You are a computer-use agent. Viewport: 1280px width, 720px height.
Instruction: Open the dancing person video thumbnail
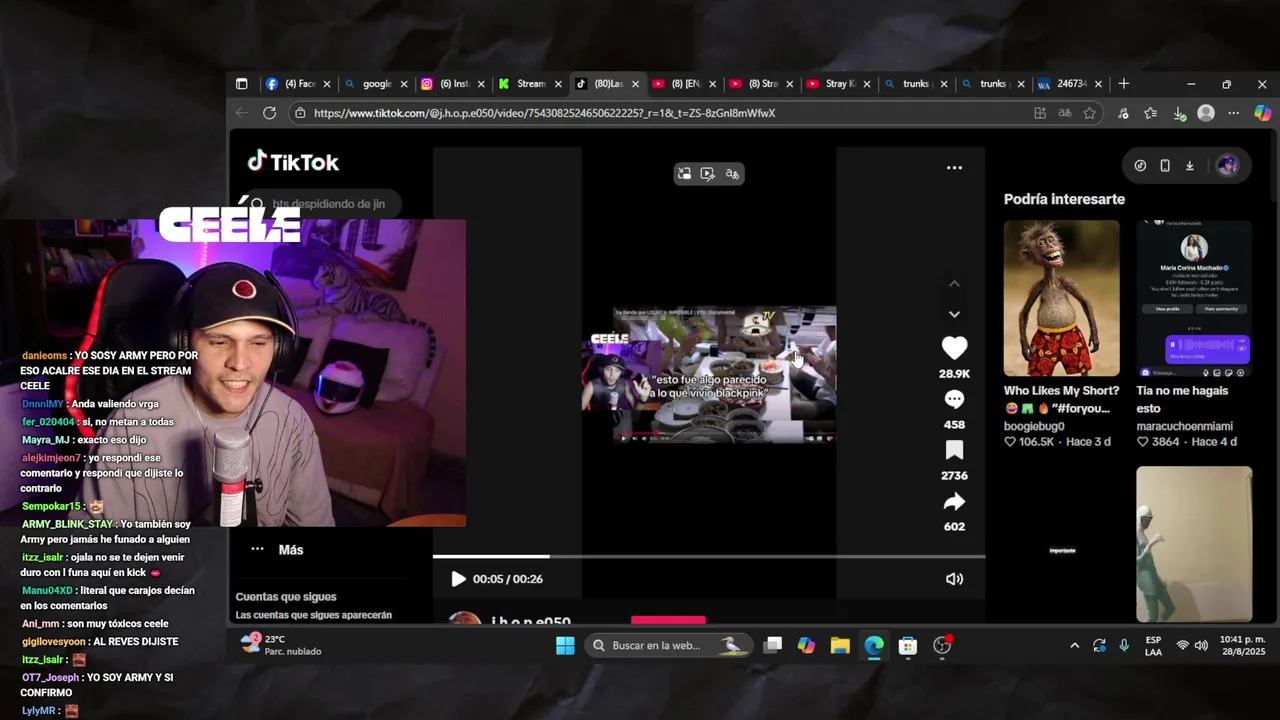1194,544
